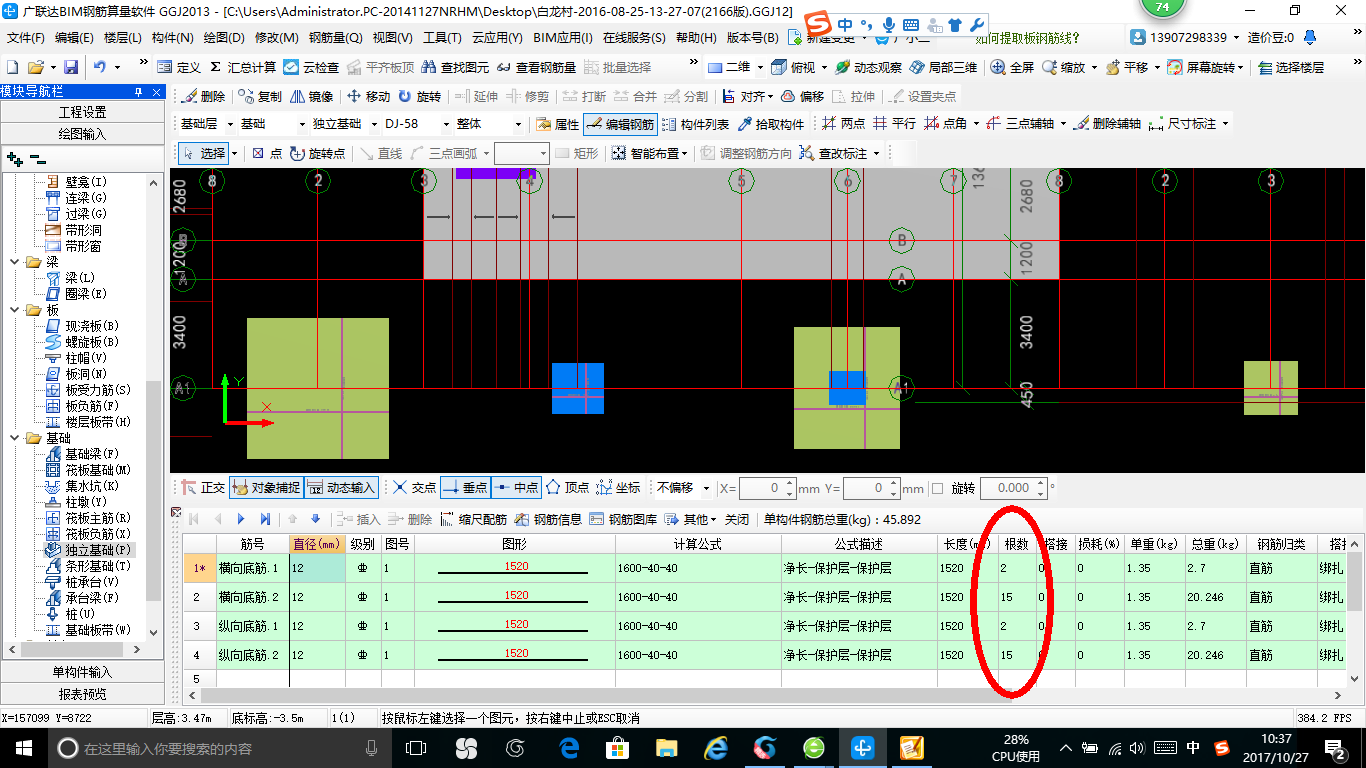Toggle 对象捕捉 object snap

[266, 488]
